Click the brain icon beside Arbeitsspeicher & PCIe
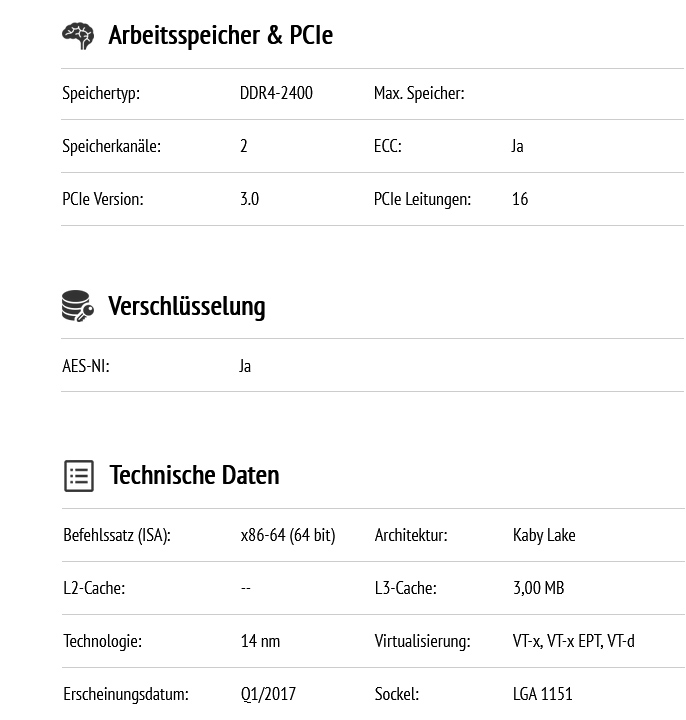This screenshot has width=686, height=720. [78, 36]
